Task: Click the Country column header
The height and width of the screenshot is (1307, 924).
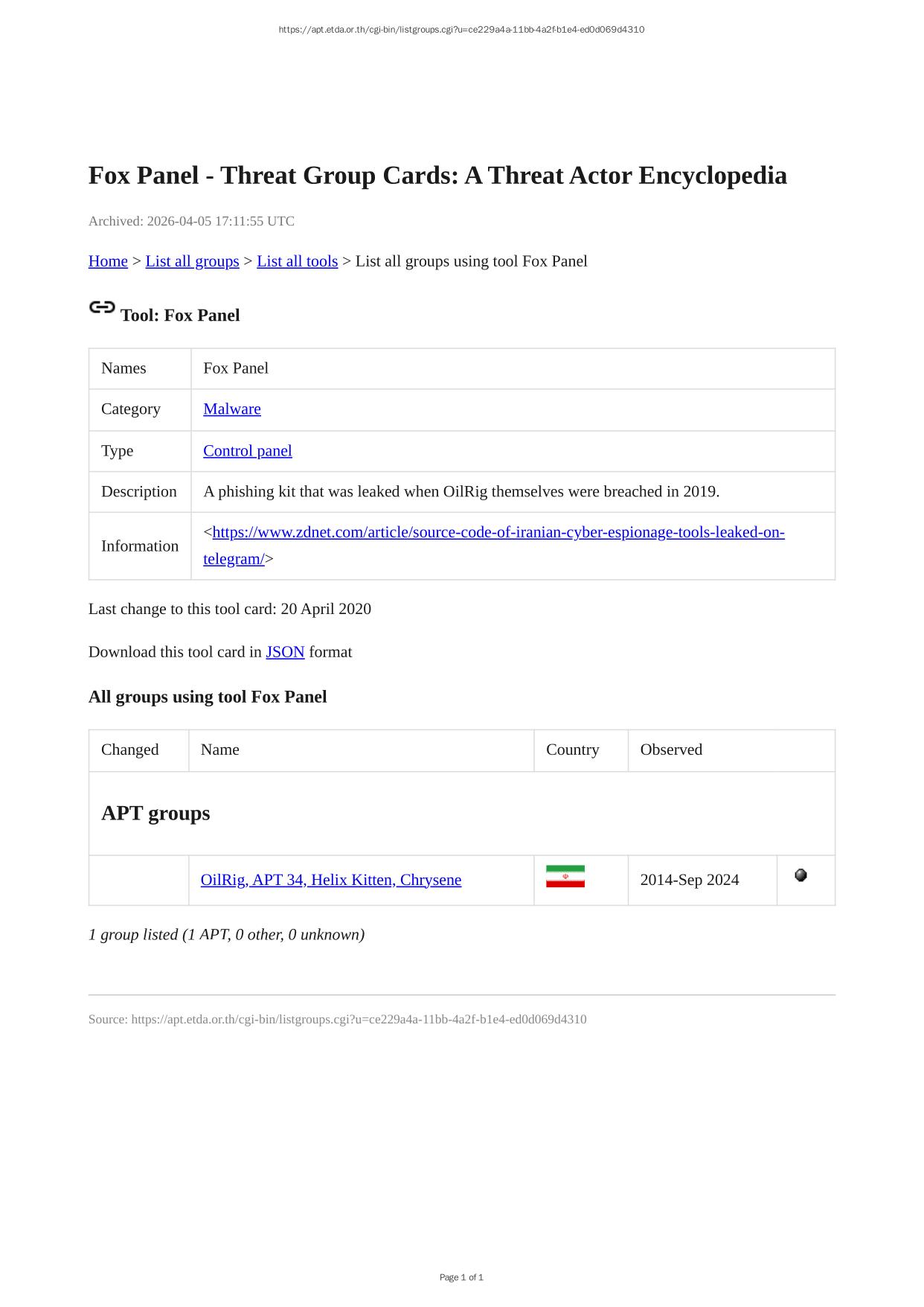Action: pyautogui.click(x=572, y=750)
